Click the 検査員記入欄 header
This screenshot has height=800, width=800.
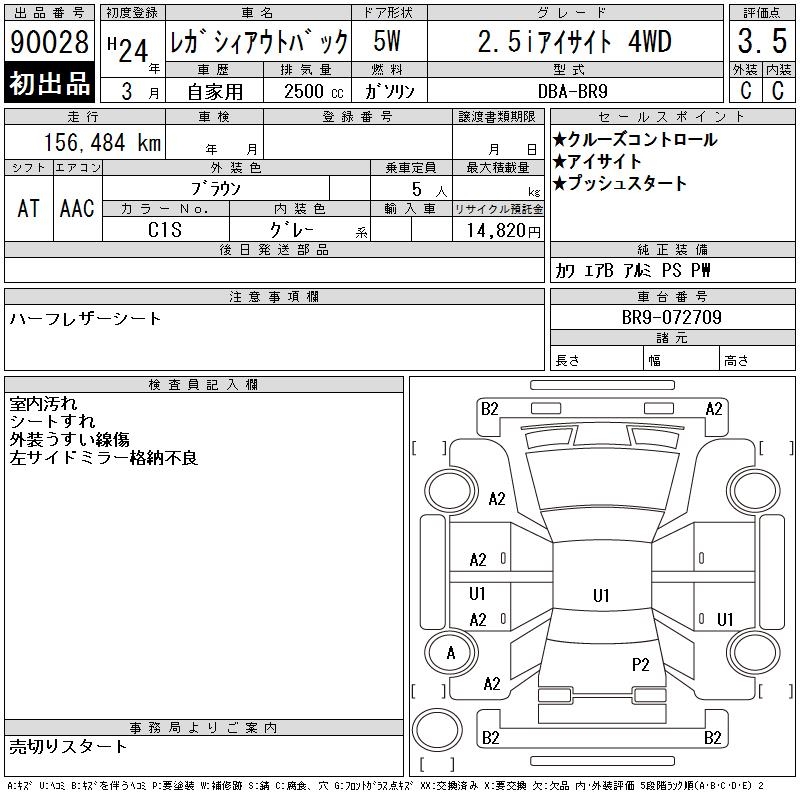(204, 384)
